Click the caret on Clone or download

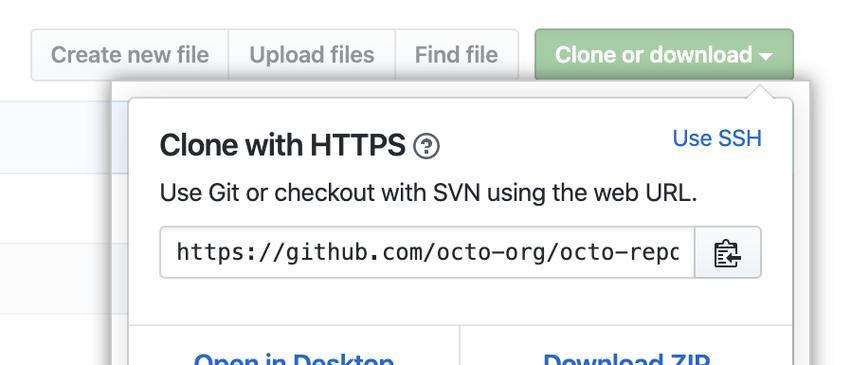766,56
